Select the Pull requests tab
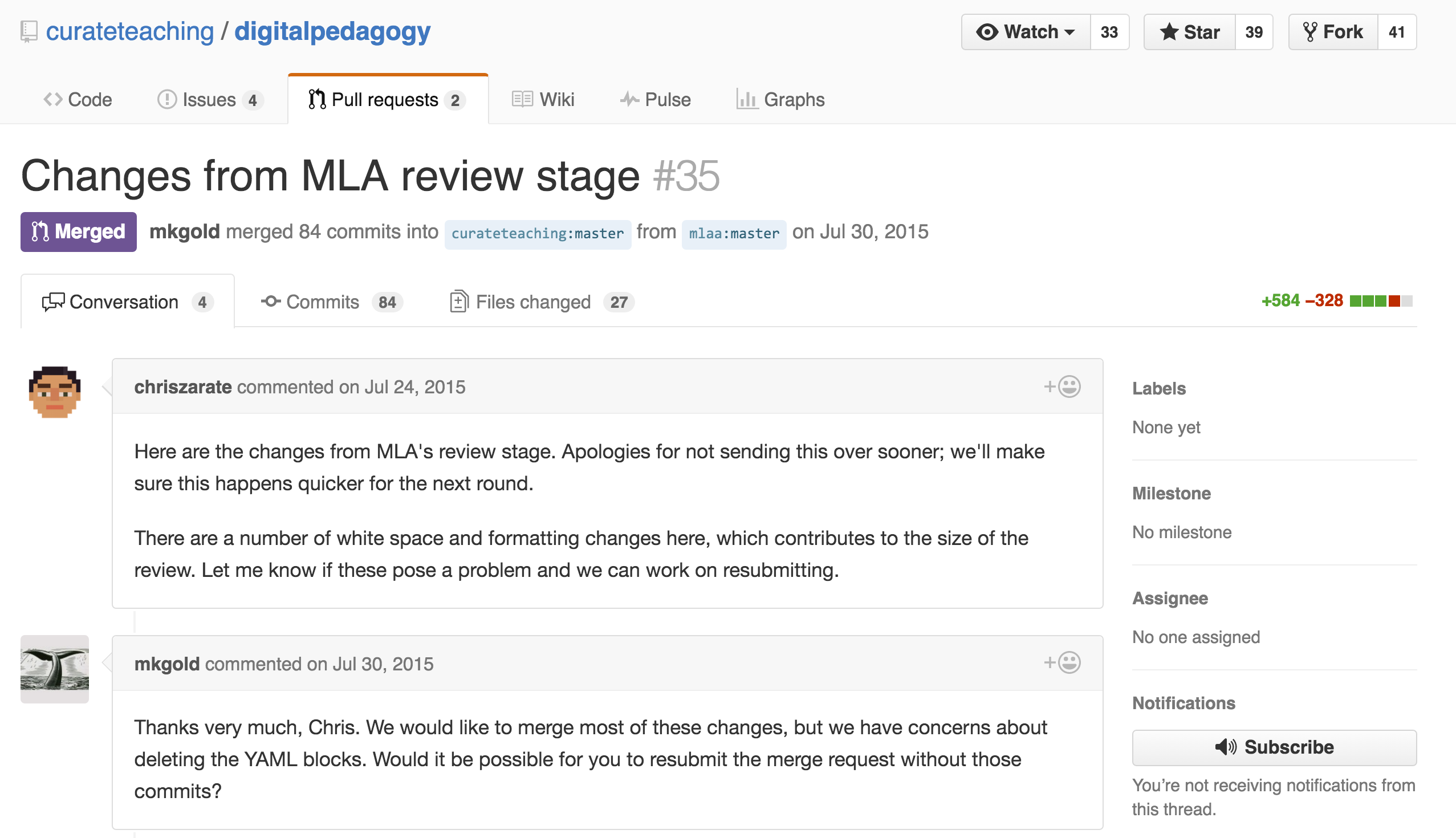The height and width of the screenshot is (838, 1456). point(387,100)
